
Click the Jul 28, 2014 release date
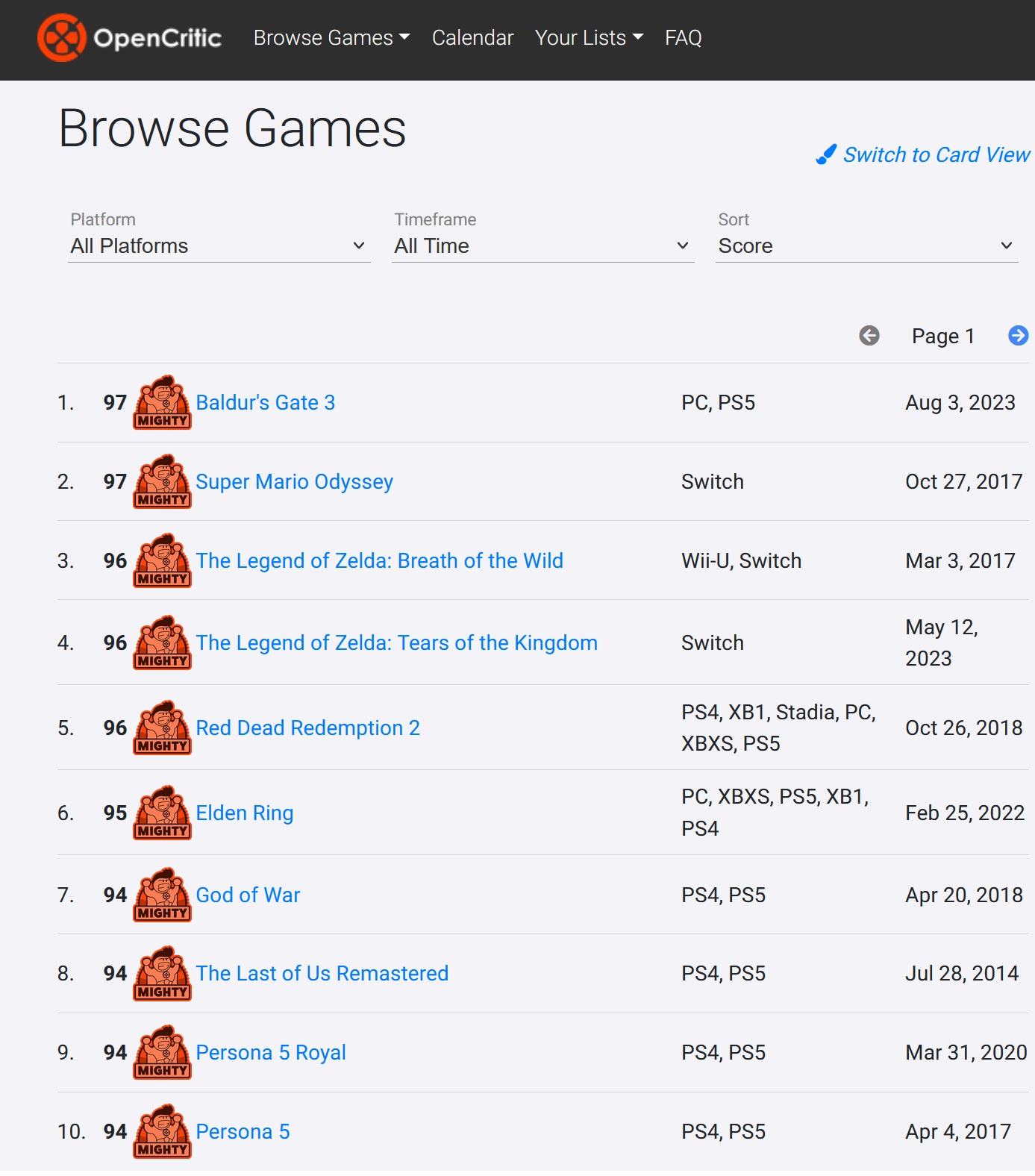[962, 974]
